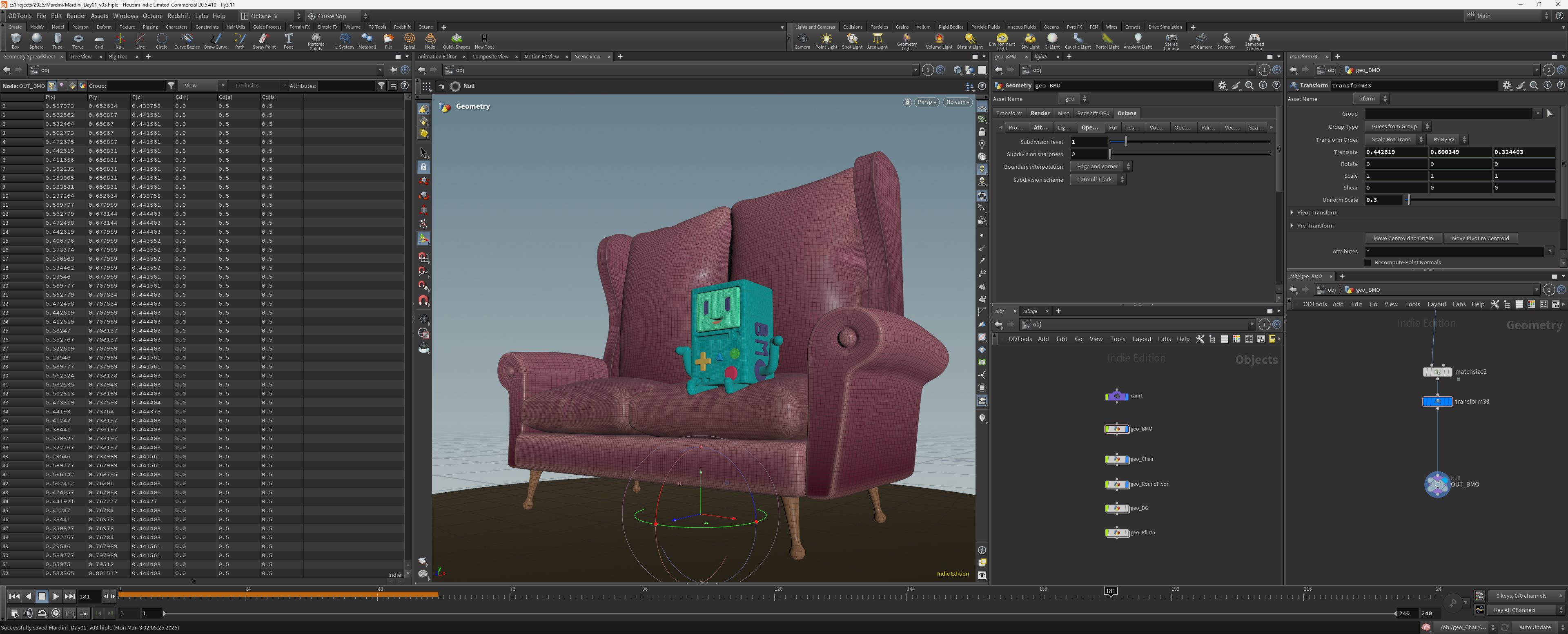
Task: Create a Grid from the shelf
Action: point(98,41)
